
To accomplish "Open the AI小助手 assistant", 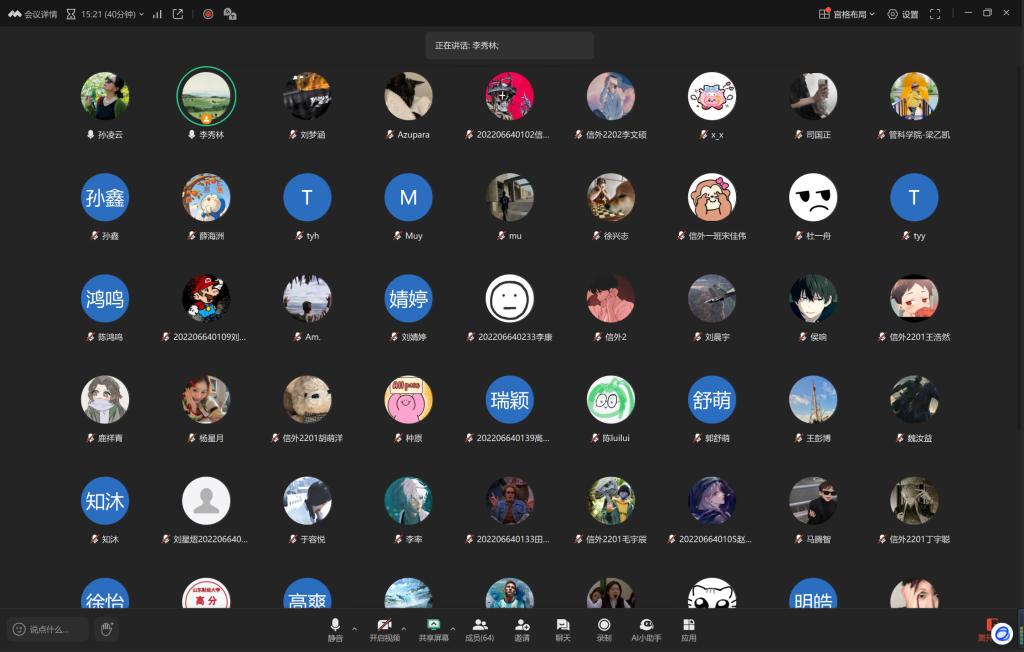I will point(646,629).
